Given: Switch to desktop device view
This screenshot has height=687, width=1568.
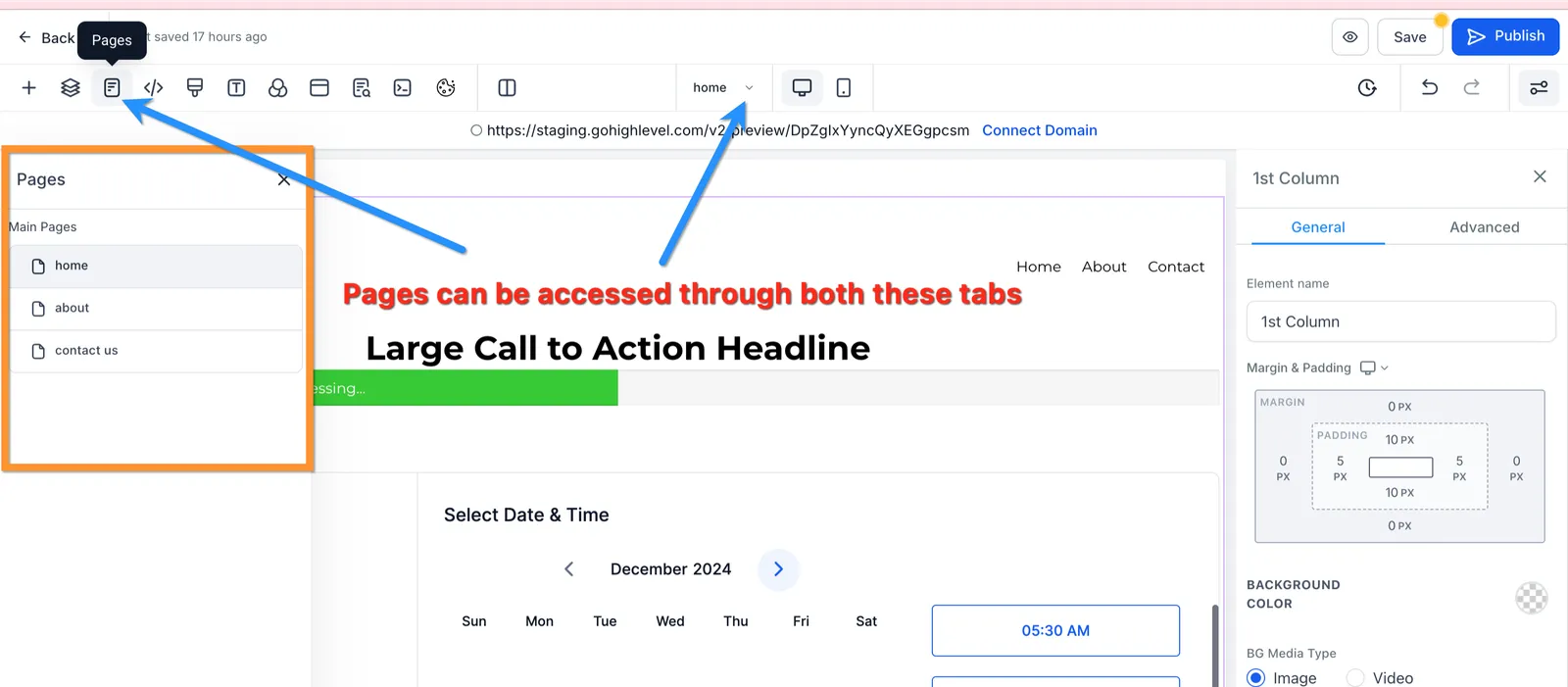Looking at the screenshot, I should coord(802,88).
